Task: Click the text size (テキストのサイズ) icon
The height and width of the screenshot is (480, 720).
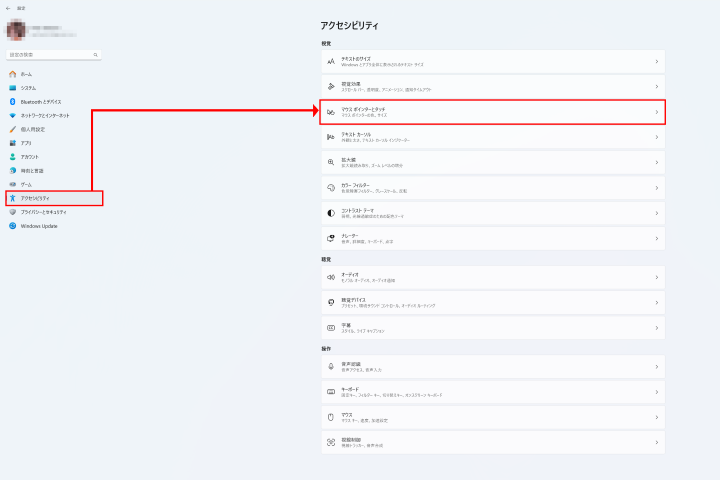Action: coord(330,61)
